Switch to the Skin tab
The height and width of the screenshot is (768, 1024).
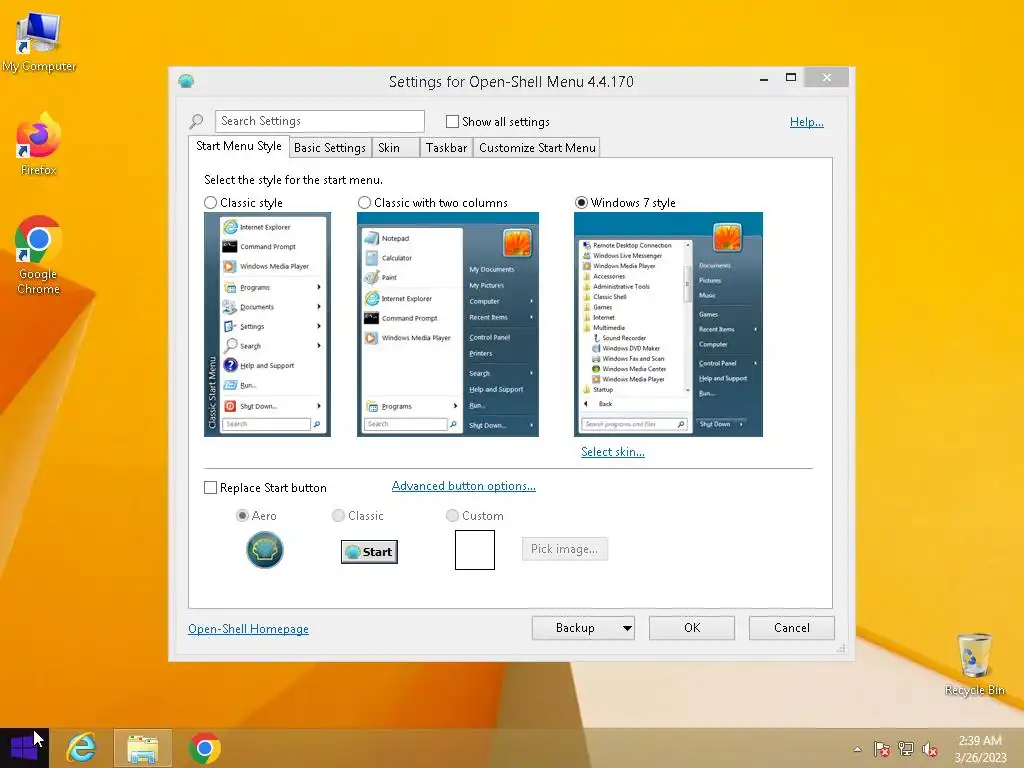pos(395,148)
